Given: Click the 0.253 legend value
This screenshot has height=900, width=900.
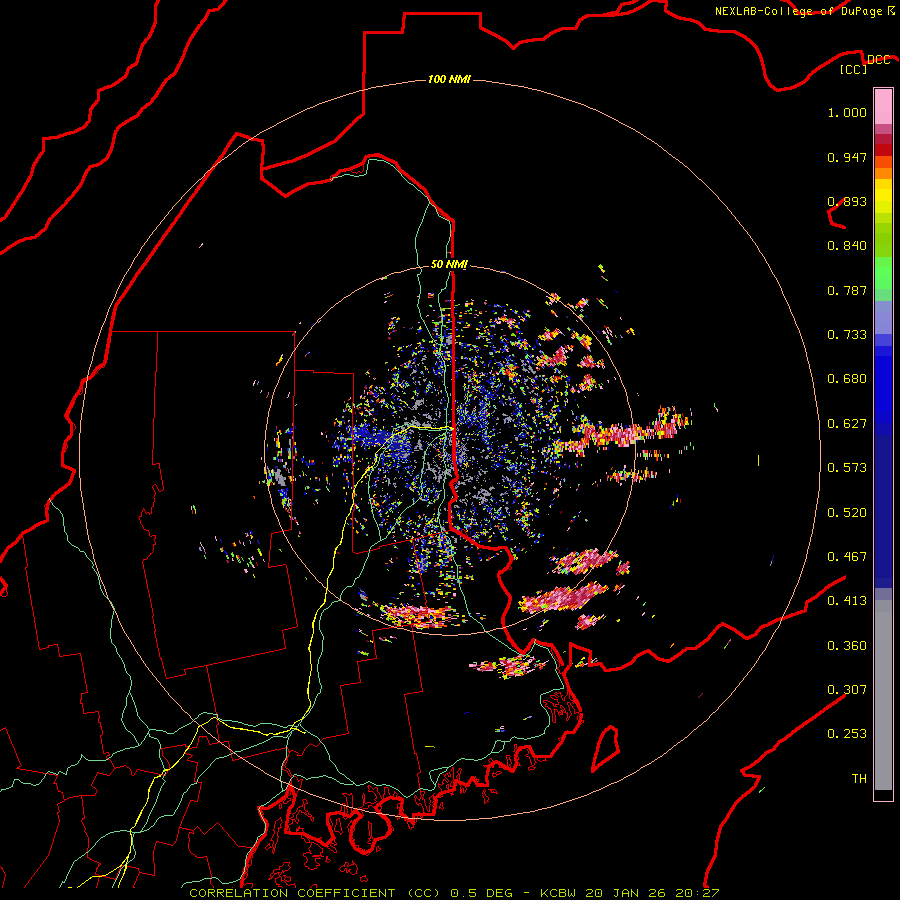Looking at the screenshot, I should click(x=847, y=734).
